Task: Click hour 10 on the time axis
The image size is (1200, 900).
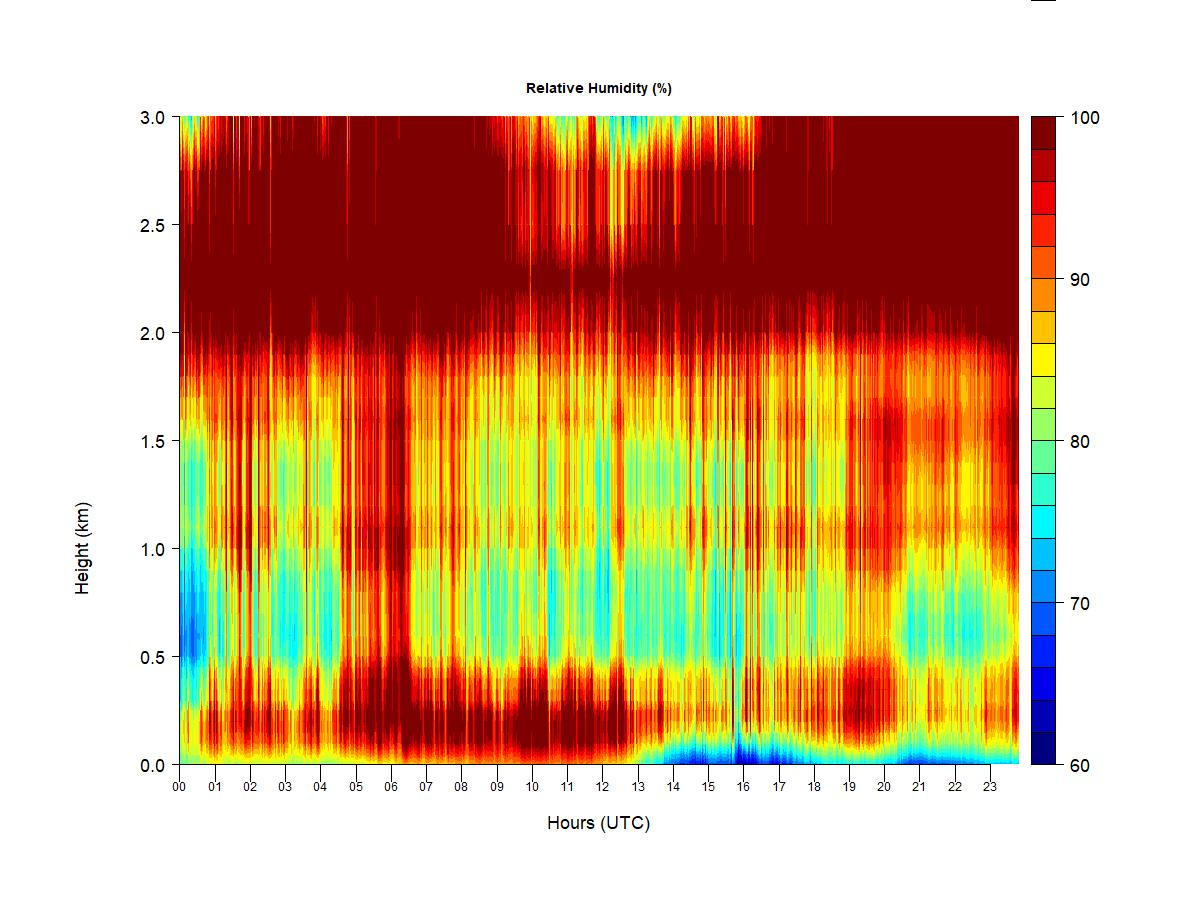Action: [532, 787]
